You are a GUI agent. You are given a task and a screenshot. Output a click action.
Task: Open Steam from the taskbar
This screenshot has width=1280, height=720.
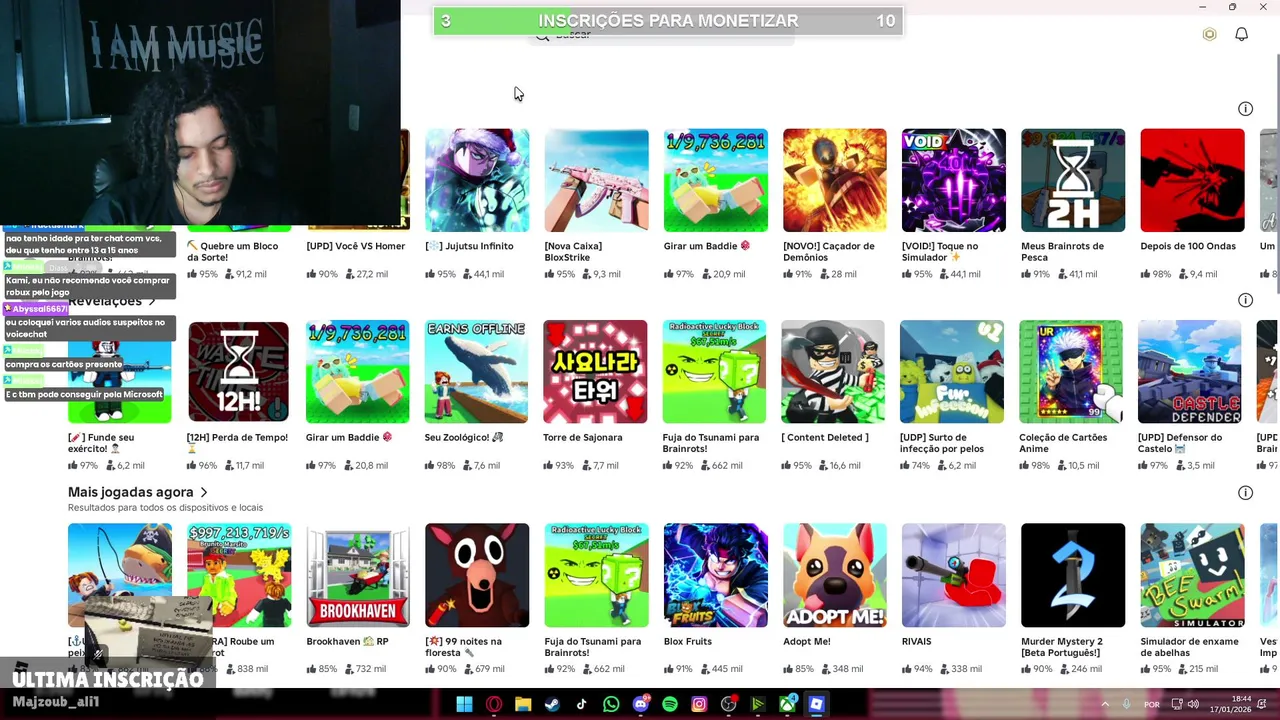(x=552, y=705)
